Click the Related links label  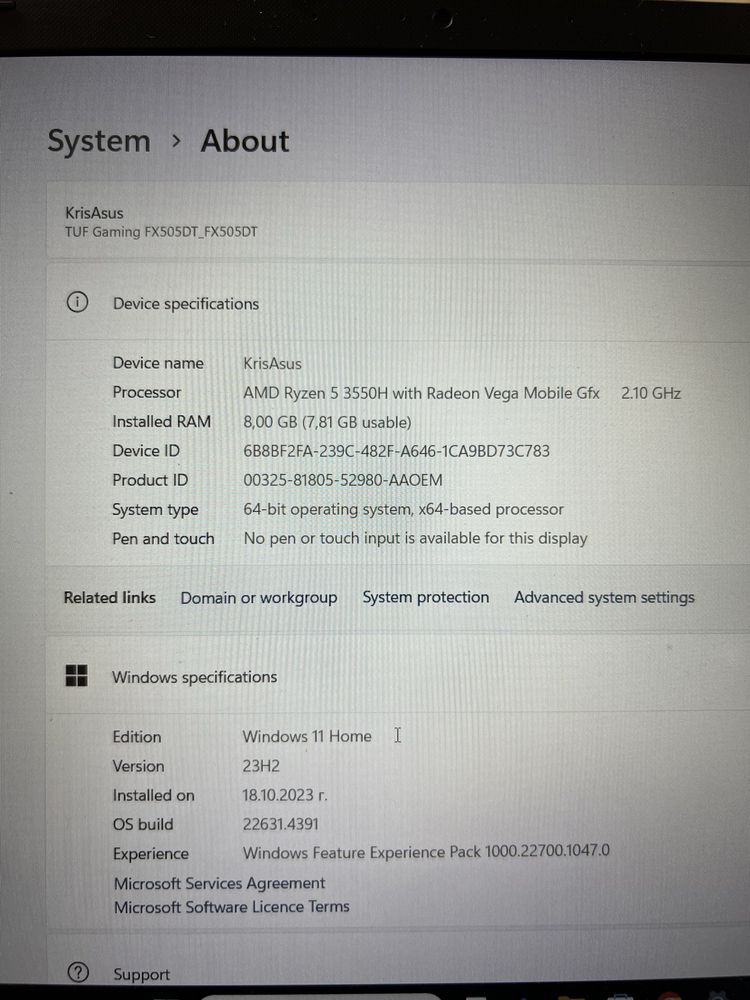pos(110,598)
